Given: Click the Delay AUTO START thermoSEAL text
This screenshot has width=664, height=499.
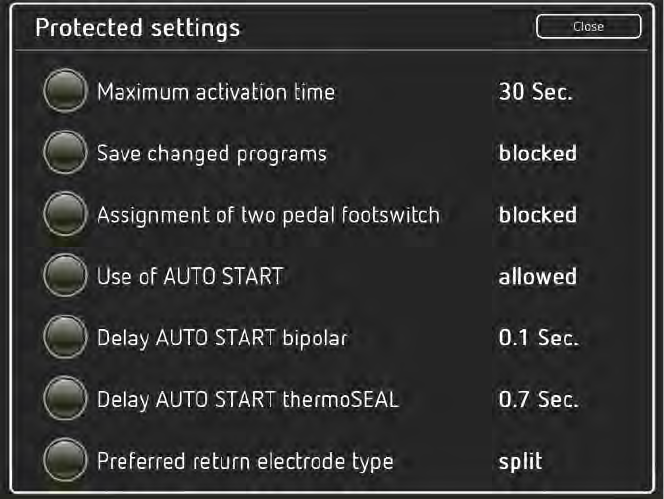Looking at the screenshot, I should coord(247,400).
